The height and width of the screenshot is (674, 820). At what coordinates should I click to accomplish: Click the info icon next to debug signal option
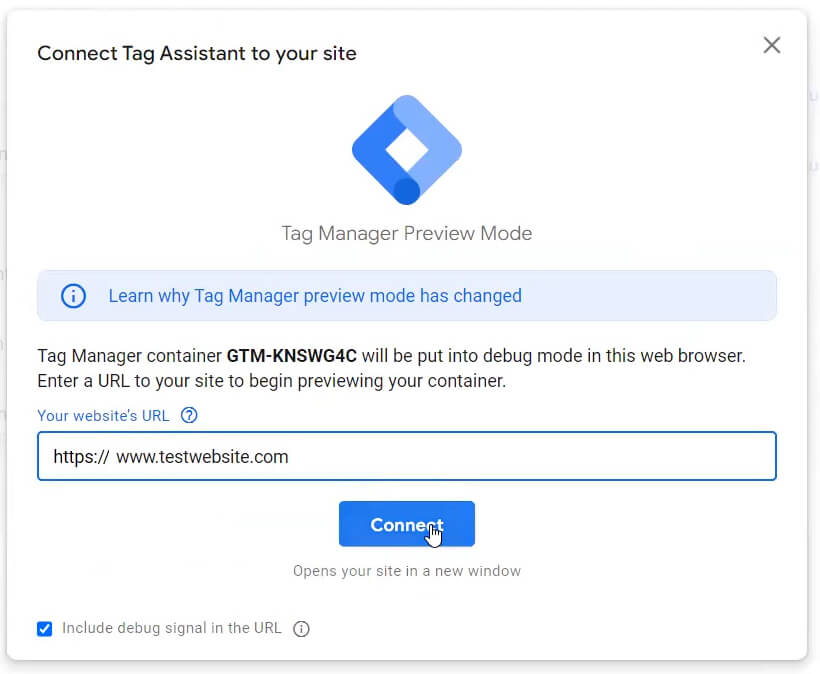click(x=301, y=629)
